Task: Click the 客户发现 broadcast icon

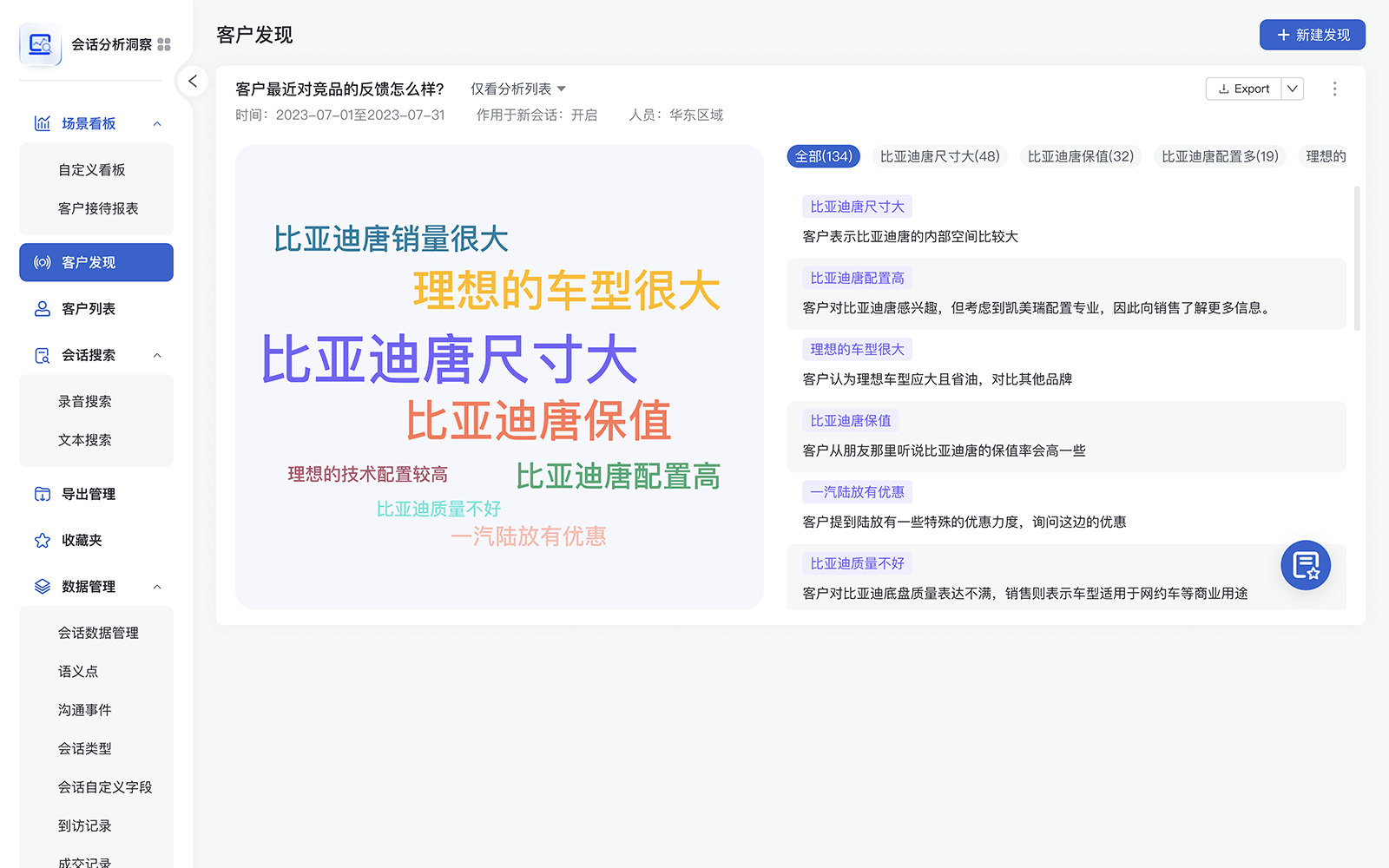Action: pos(42,262)
